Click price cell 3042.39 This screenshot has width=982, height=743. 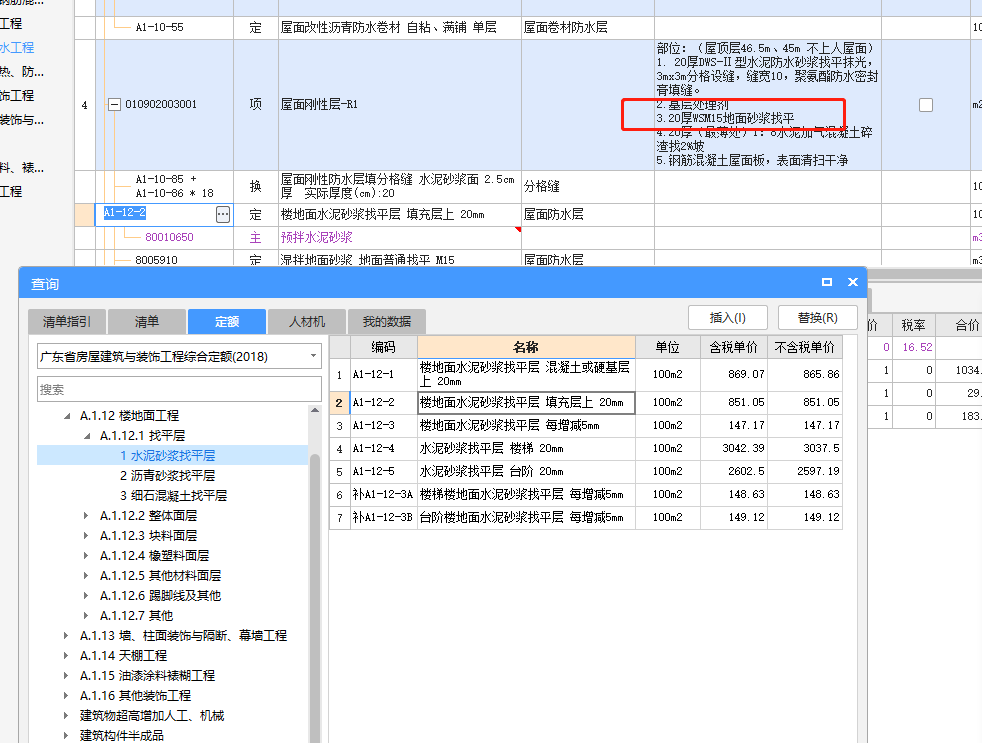[734, 449]
